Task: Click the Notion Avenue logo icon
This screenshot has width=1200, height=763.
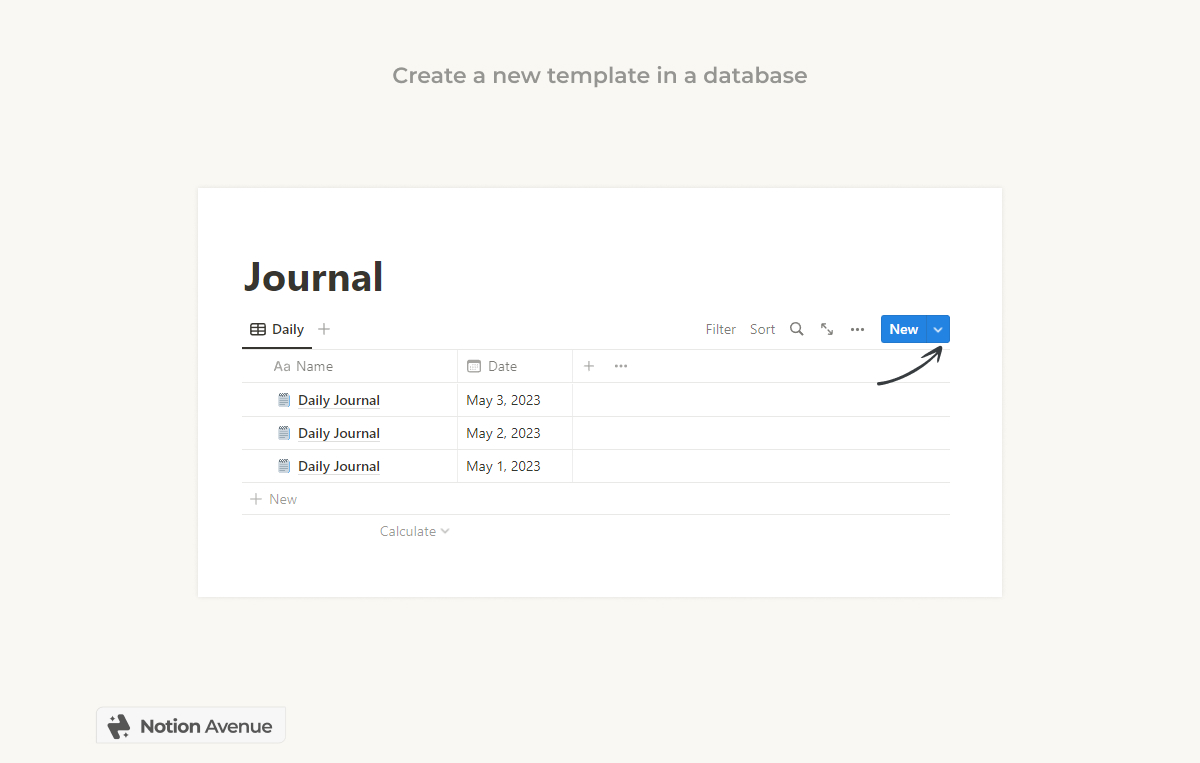Action: 120,725
